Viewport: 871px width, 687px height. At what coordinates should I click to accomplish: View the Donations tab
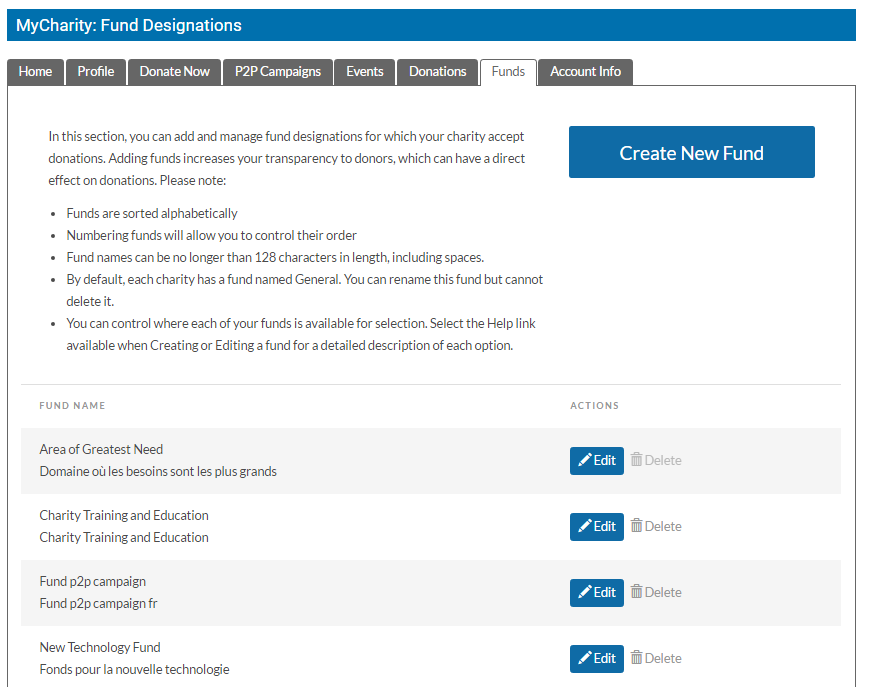pyautogui.click(x=438, y=72)
